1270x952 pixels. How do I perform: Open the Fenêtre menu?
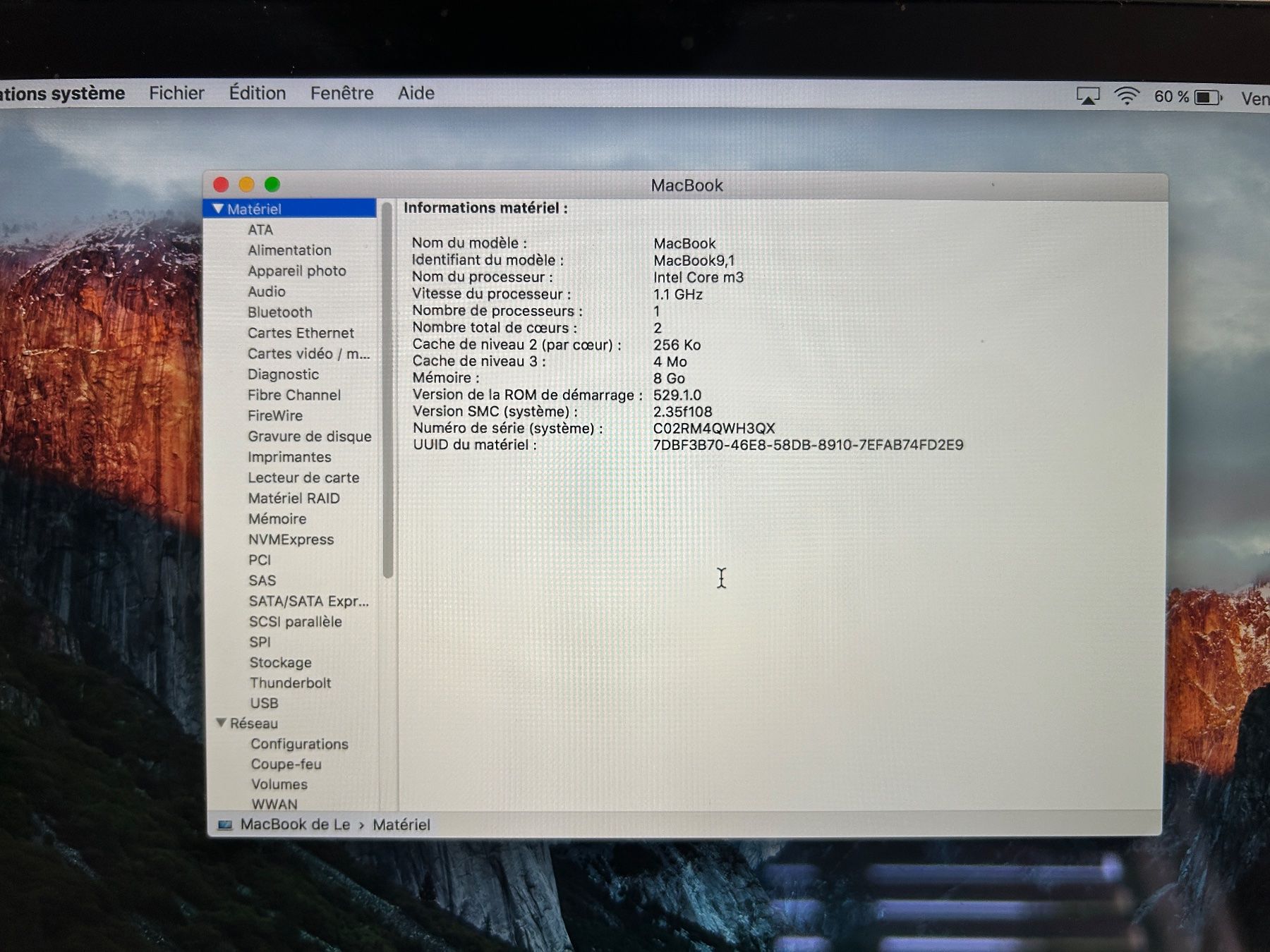tap(342, 93)
